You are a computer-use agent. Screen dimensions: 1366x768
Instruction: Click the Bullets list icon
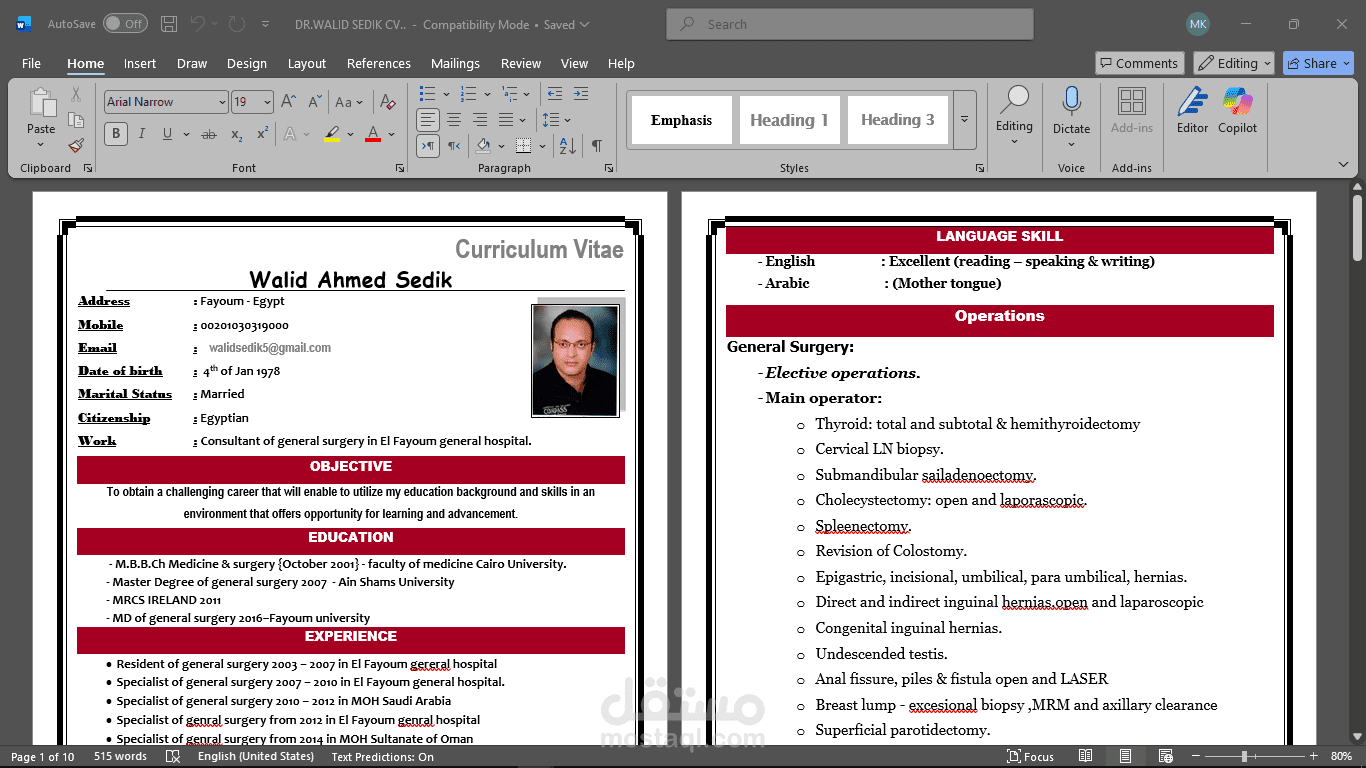(x=428, y=94)
